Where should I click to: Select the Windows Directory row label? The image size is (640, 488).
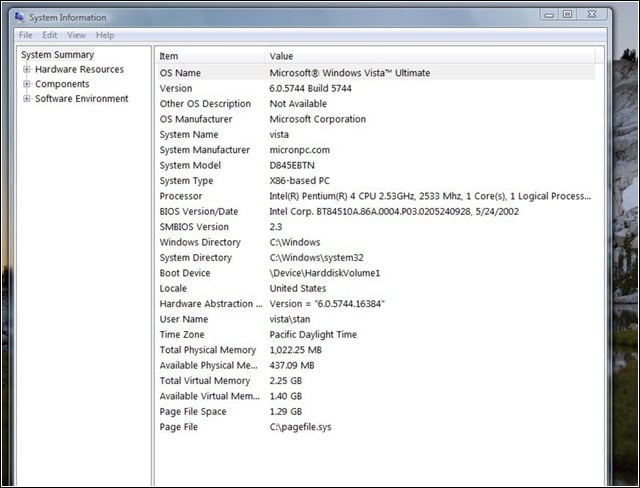pyautogui.click(x=200, y=242)
